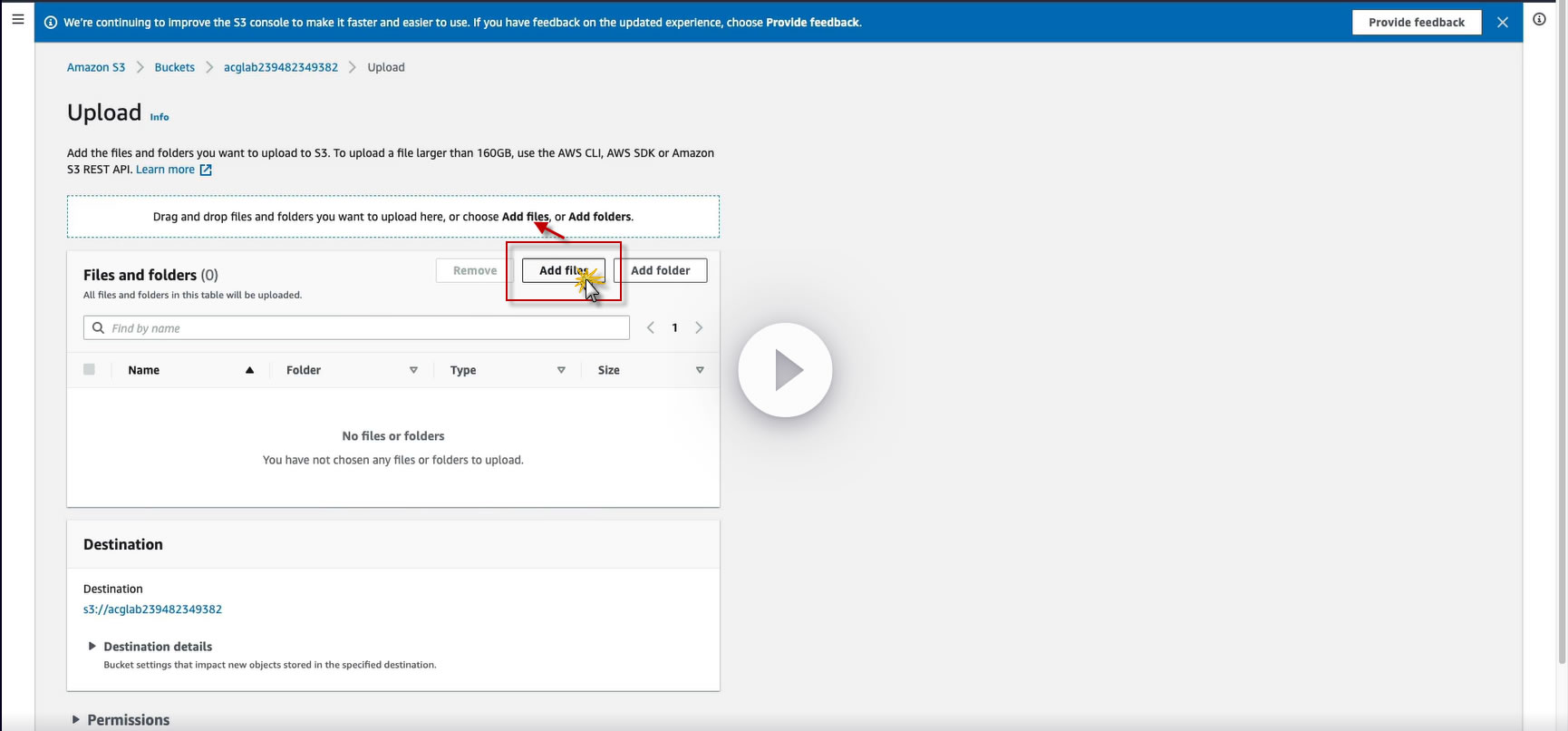
Task: Open the info panel icon at top right
Action: coord(1539,19)
